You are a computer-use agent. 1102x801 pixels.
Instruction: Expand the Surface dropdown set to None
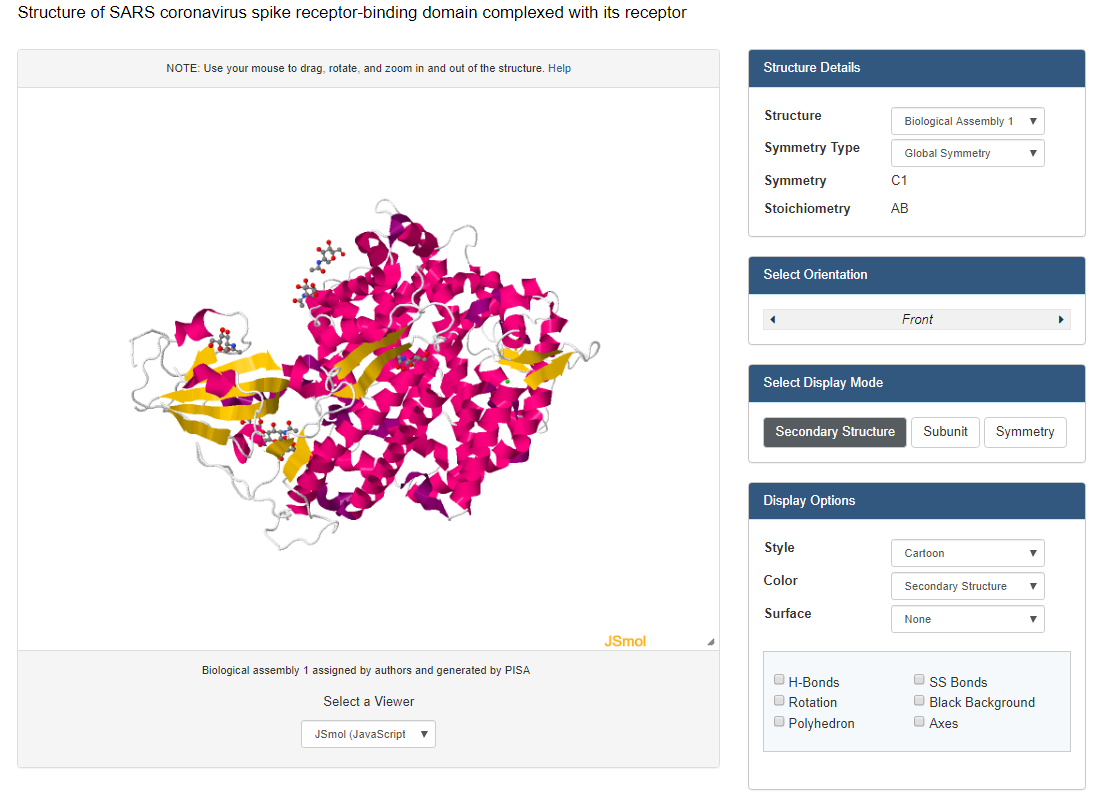pos(967,619)
